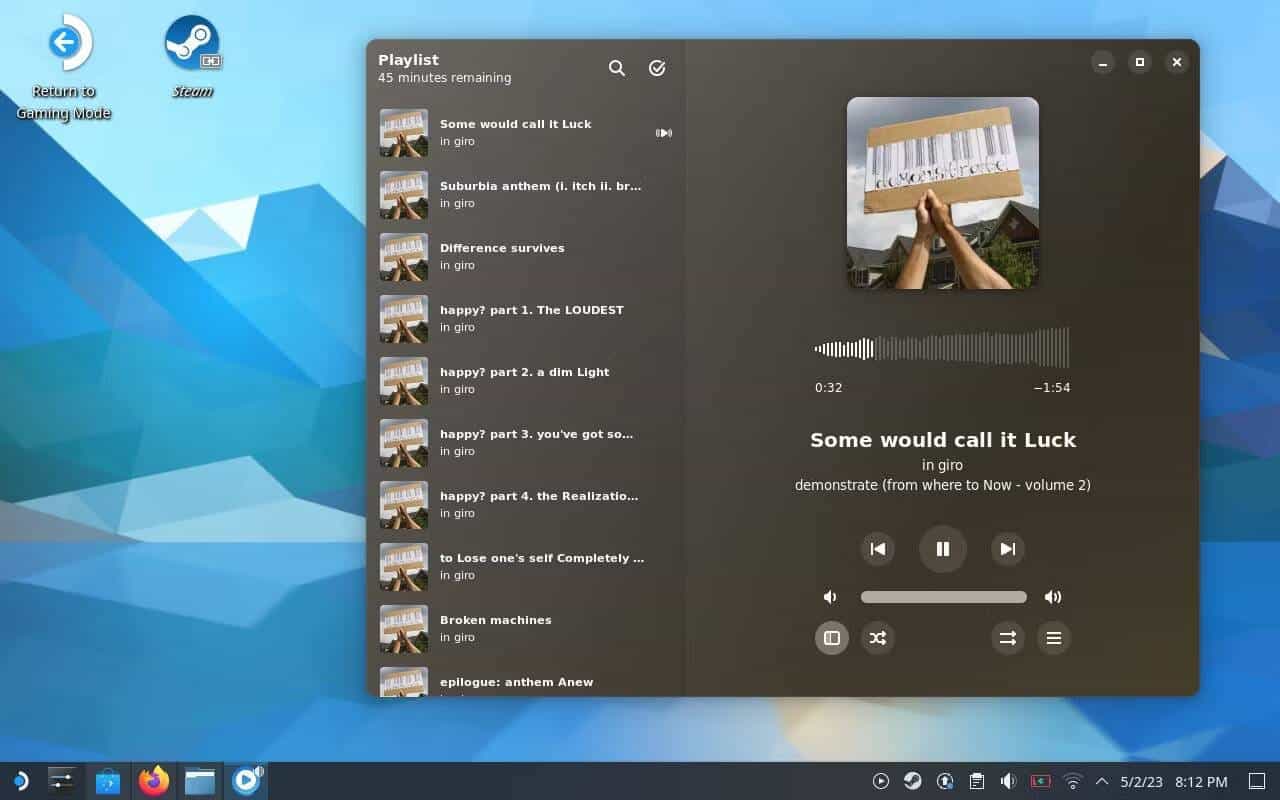Click the Wi-Fi icon in the tray
This screenshot has width=1280, height=800.
click(1072, 781)
